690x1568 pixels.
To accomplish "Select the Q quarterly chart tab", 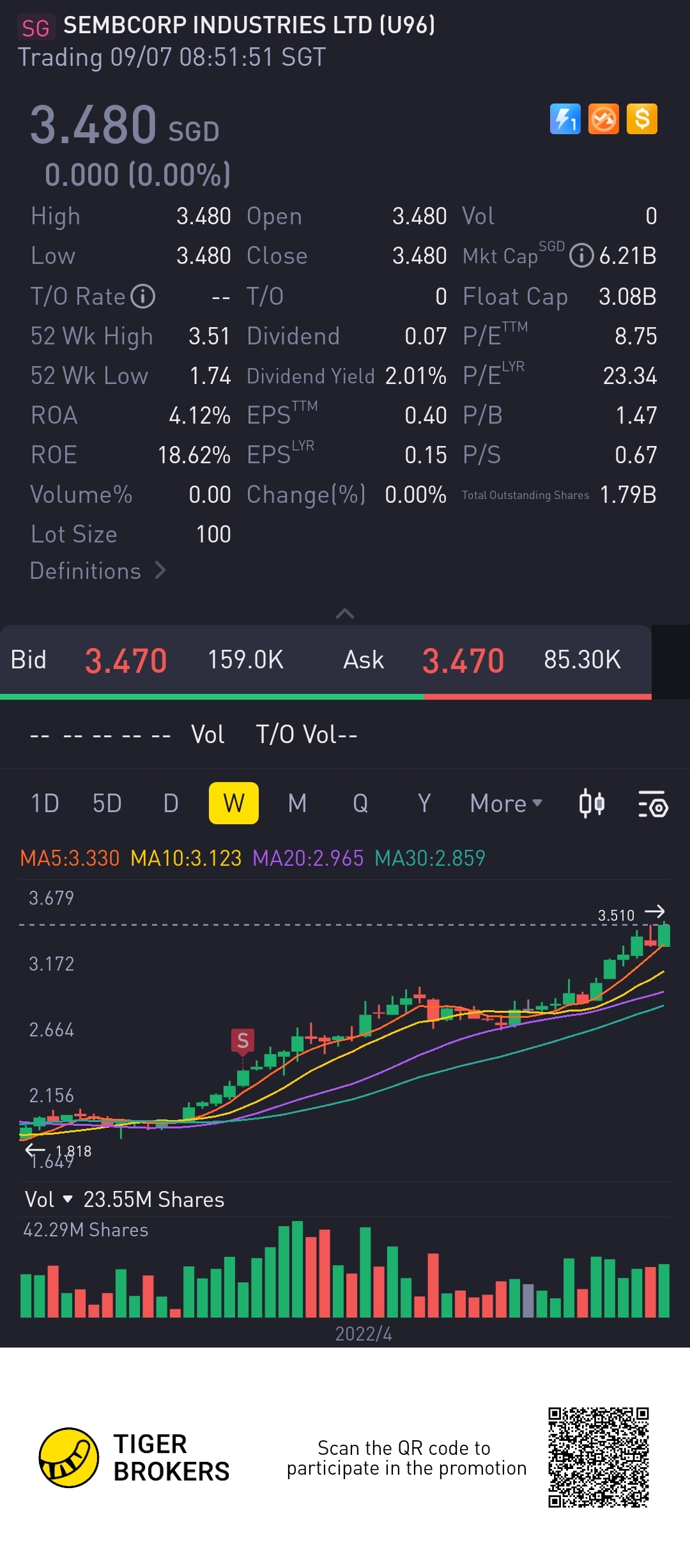I will pyautogui.click(x=360, y=803).
